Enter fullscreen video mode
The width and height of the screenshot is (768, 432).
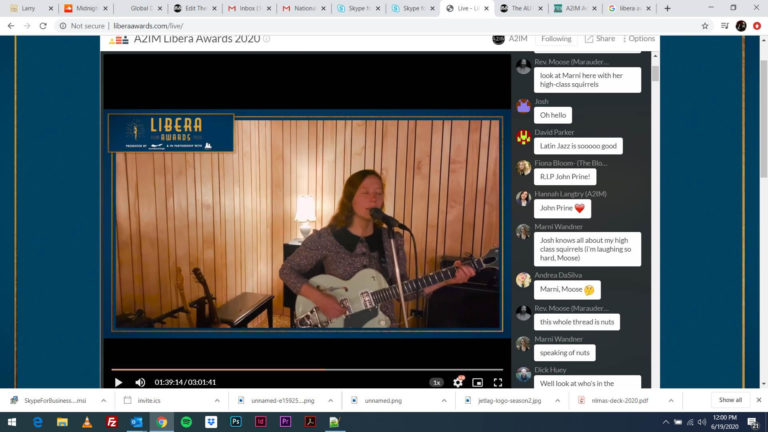[x=498, y=382]
